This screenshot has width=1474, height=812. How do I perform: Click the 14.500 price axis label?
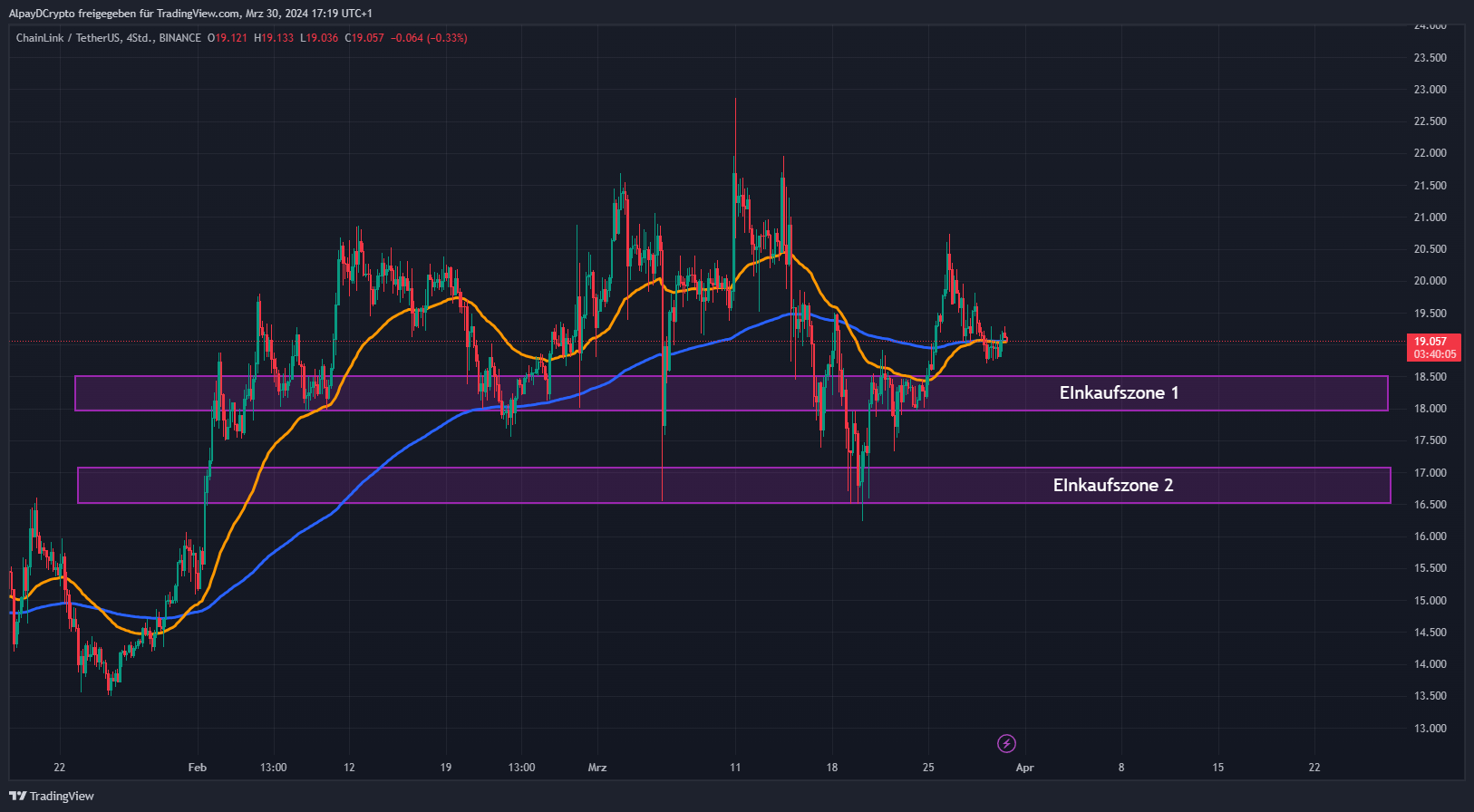coord(1430,633)
